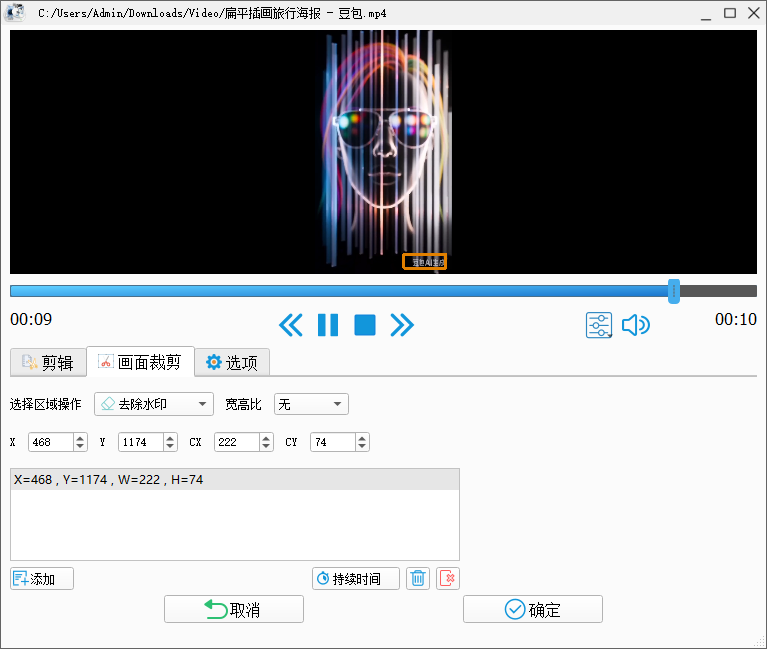Confirm with the 确定 button
Image resolution: width=767 pixels, height=649 pixels.
[532, 609]
